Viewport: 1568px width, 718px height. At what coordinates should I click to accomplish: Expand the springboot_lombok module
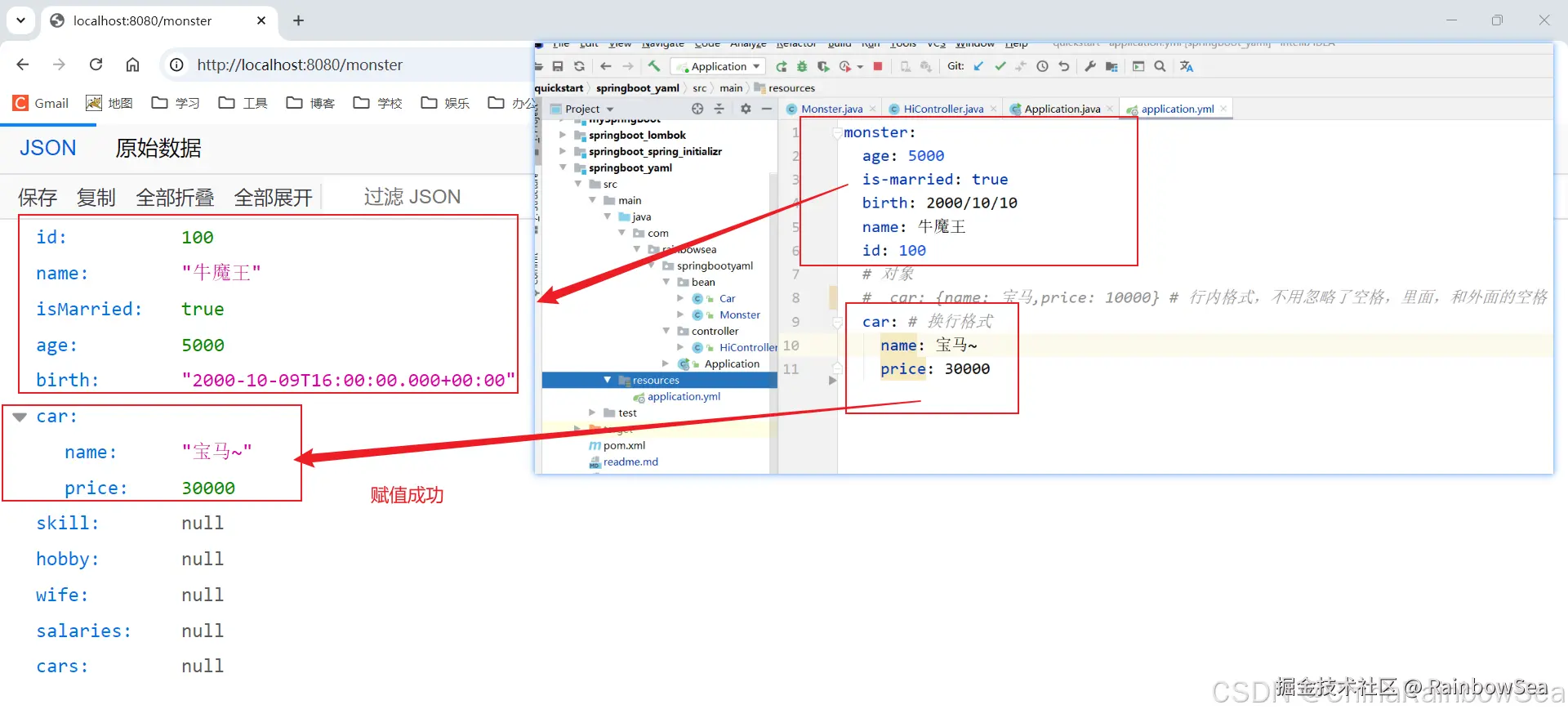click(x=562, y=135)
